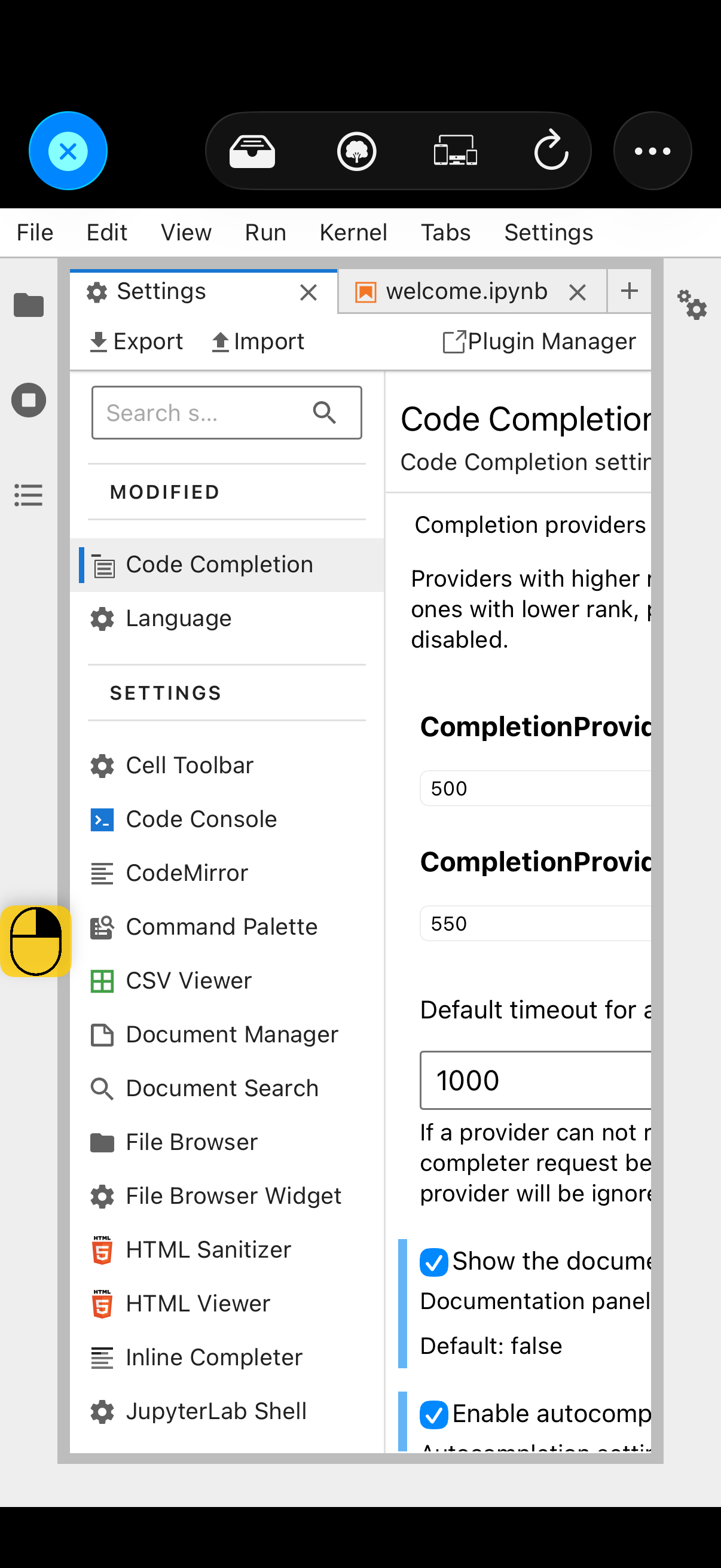Open Cell Toolbar settings

tap(228, 765)
